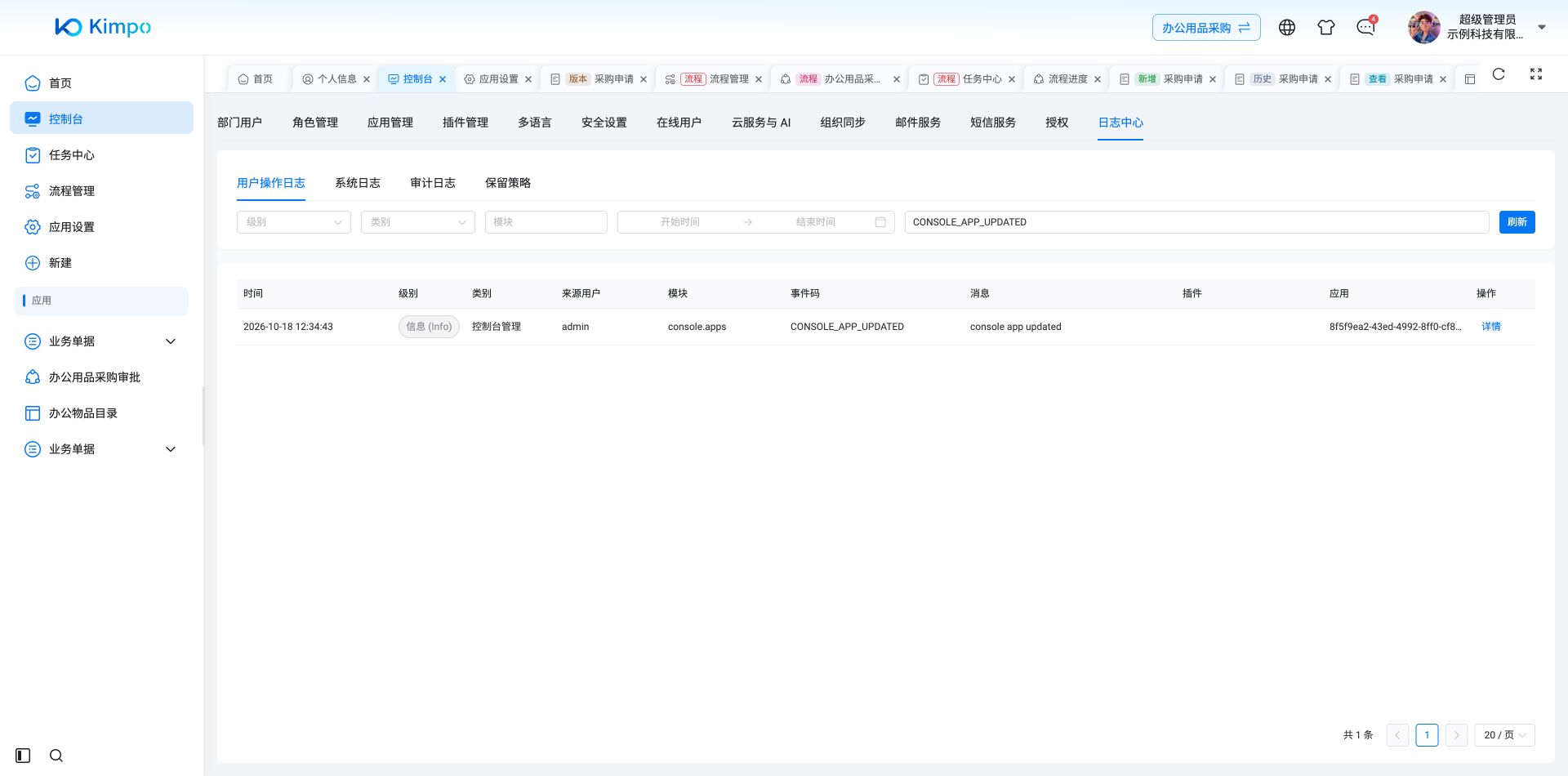The height and width of the screenshot is (776, 1568).
Task: Open the 级别 filter dropdown
Action: pos(294,222)
